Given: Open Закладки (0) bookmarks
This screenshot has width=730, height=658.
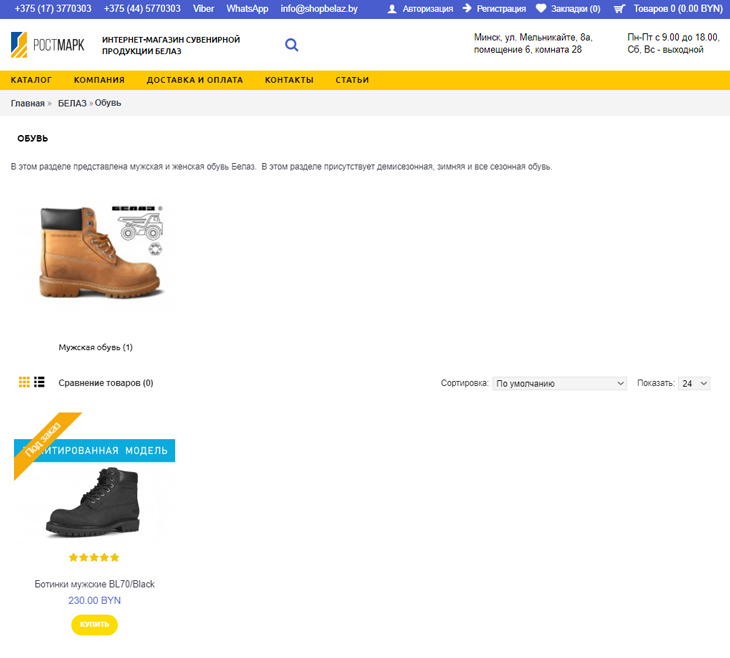Looking at the screenshot, I should [x=575, y=9].
